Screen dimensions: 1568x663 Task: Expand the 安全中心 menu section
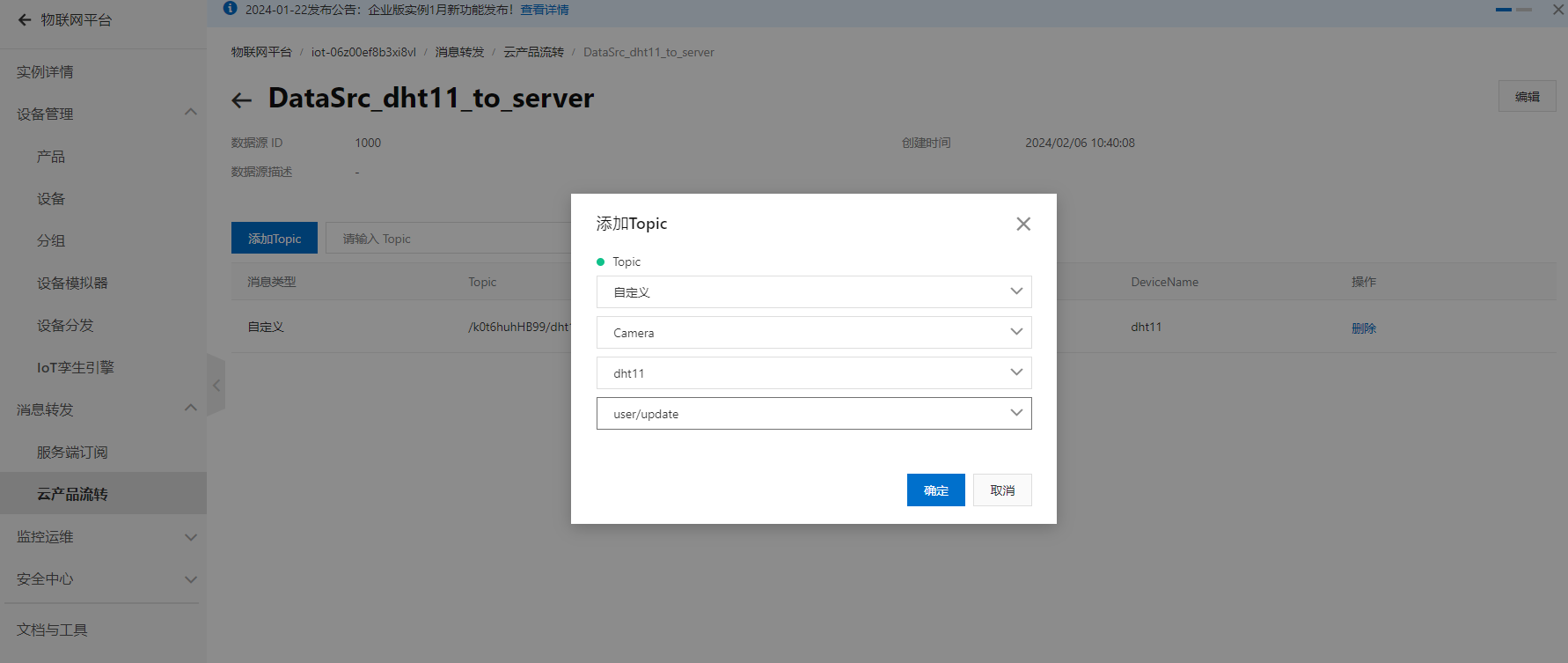click(191, 579)
